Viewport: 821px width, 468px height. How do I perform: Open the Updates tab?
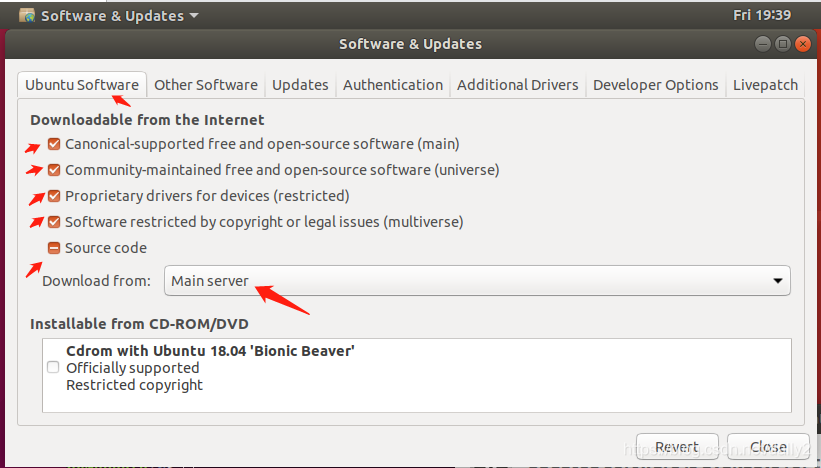click(300, 85)
